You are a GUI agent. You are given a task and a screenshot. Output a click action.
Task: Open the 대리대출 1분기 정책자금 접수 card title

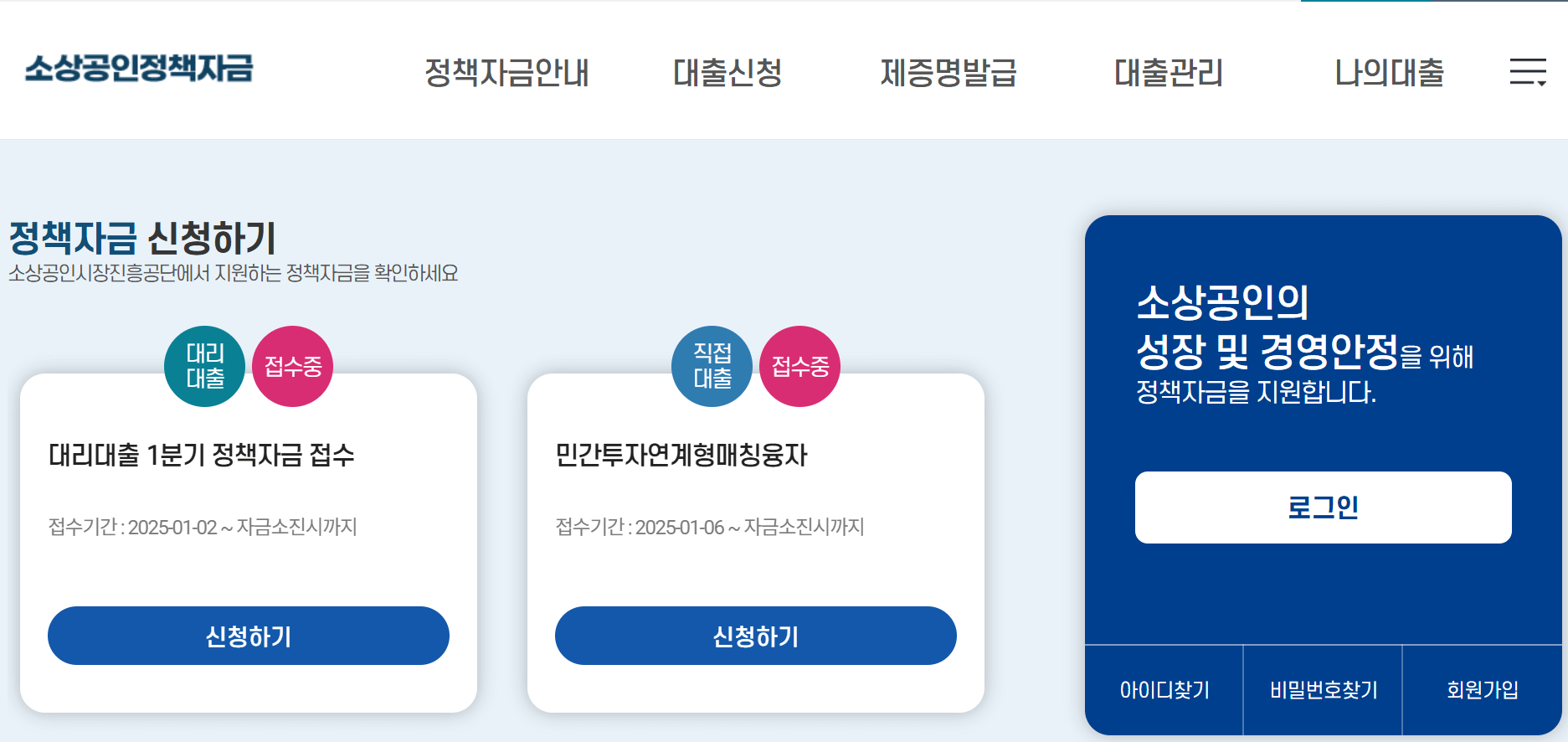point(202,456)
